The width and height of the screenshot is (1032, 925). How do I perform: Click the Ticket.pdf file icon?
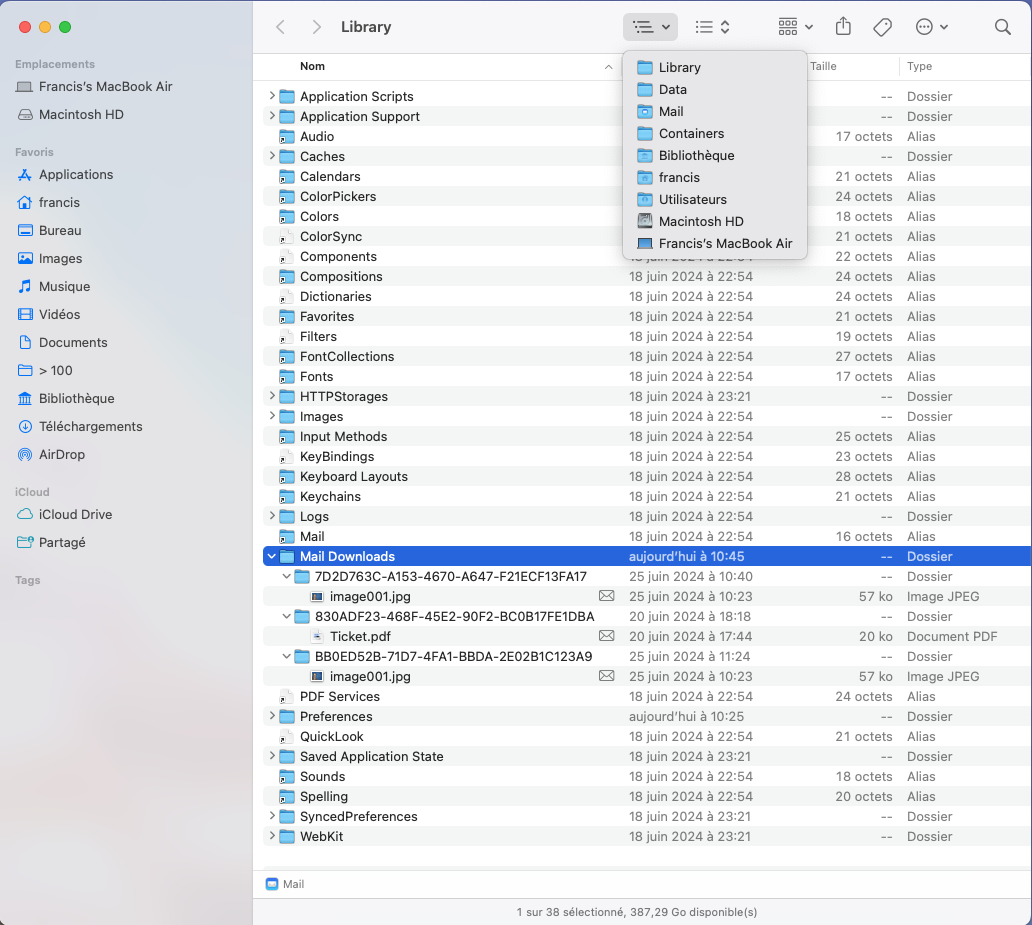(x=317, y=636)
